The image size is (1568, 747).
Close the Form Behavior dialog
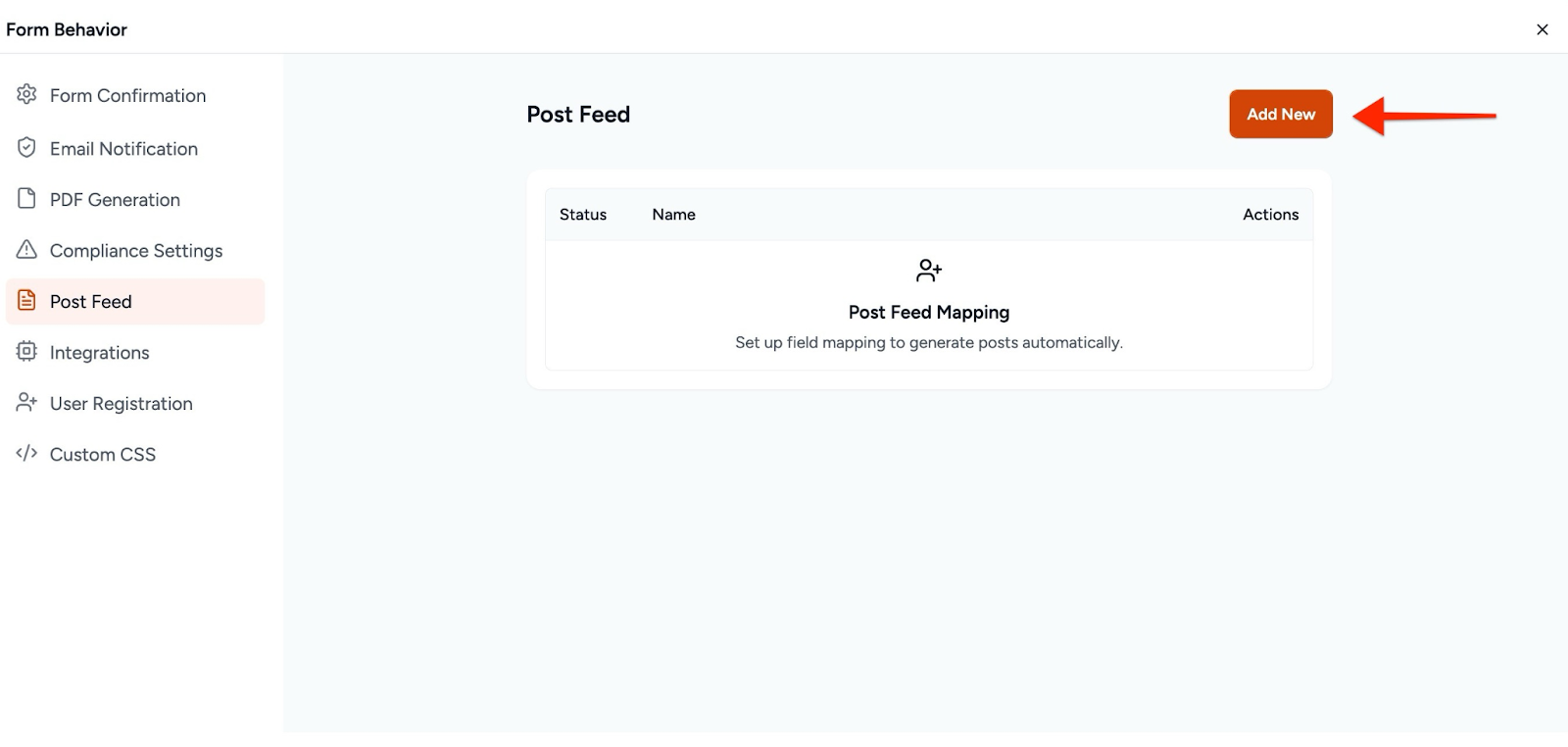pos(1542,29)
